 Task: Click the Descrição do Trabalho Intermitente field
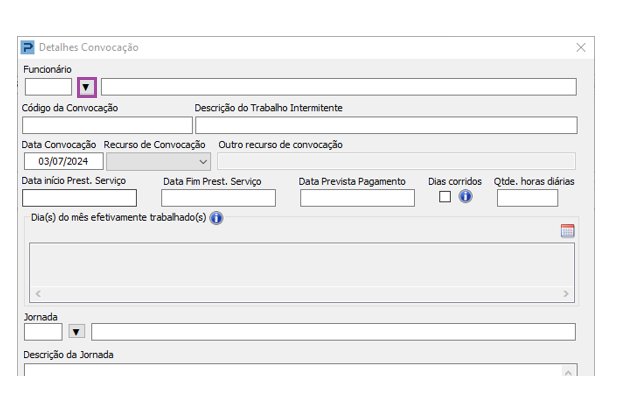(x=386, y=125)
